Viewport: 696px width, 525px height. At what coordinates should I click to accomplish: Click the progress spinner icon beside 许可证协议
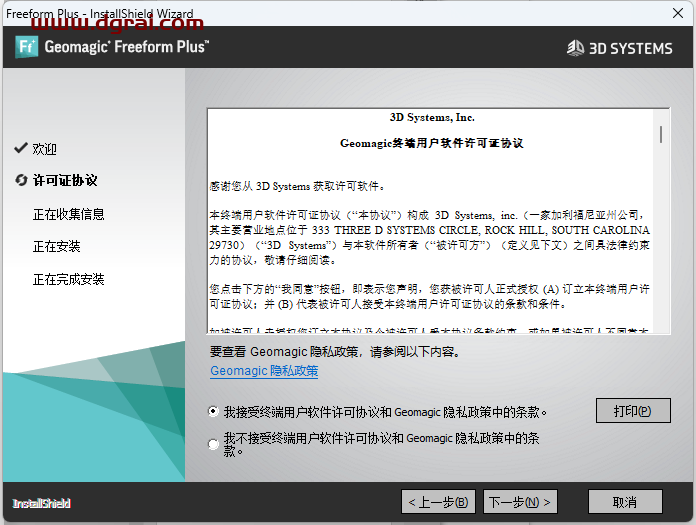click(x=21, y=180)
